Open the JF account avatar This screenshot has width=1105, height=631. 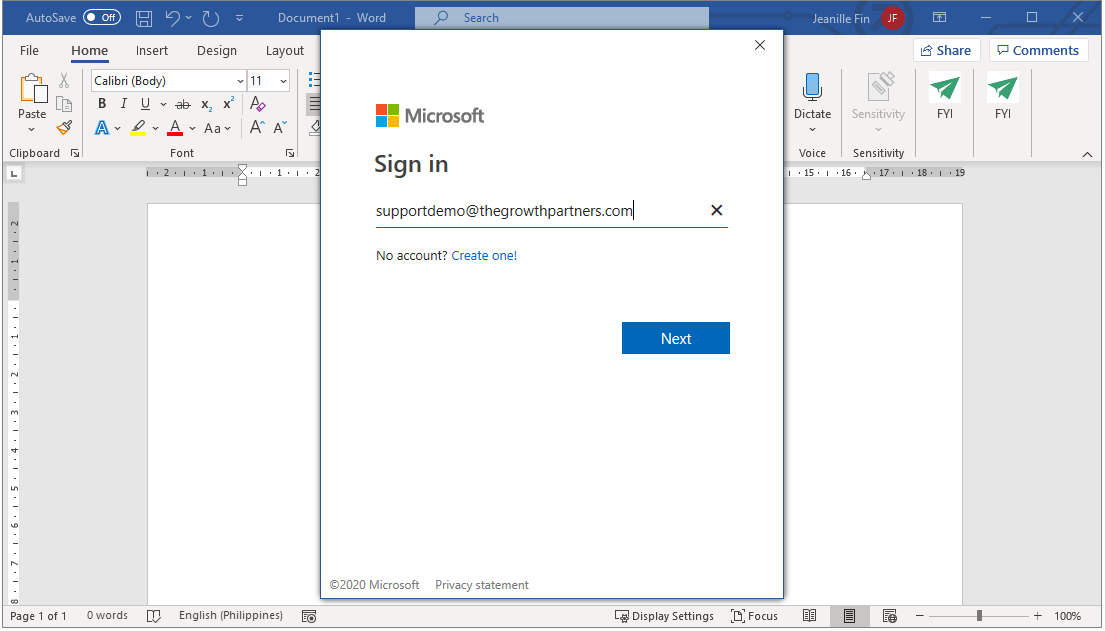[892, 18]
